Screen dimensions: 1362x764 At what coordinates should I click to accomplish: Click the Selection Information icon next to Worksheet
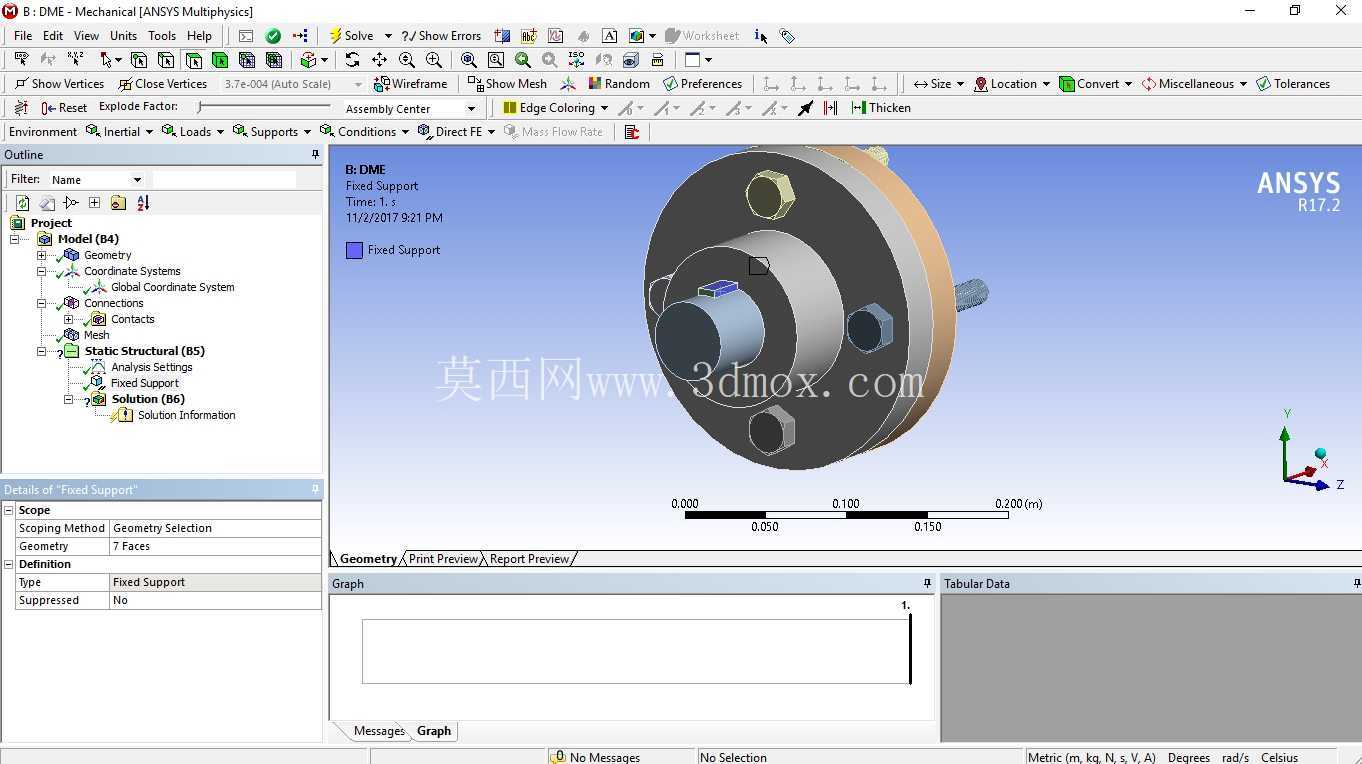point(761,36)
